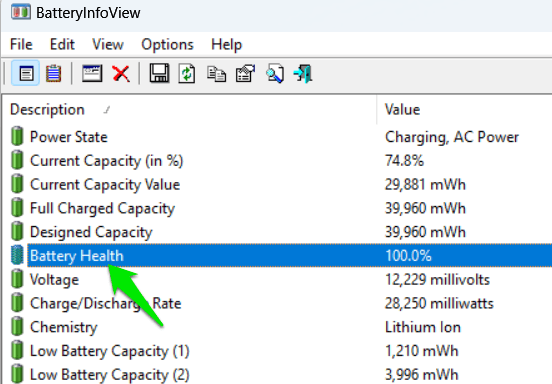The height and width of the screenshot is (384, 552).
Task: Click battery icon beside Low Battery Capacity (1)
Action: pos(17,350)
